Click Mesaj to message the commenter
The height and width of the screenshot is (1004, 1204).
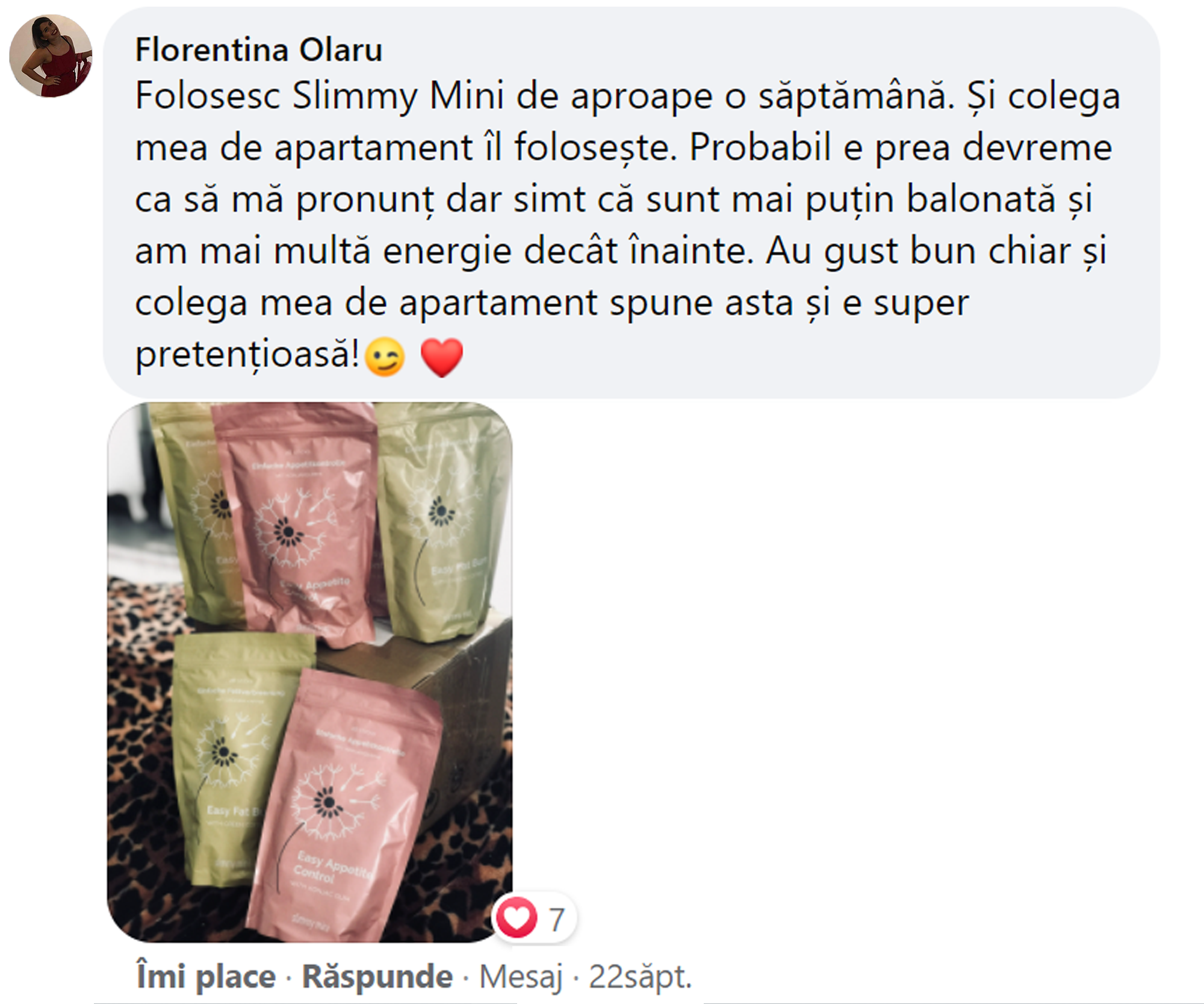[x=521, y=976]
